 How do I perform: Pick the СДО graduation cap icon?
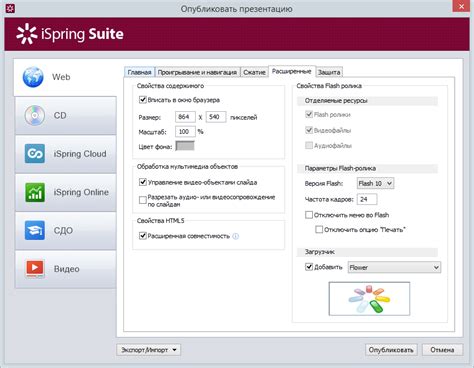(35, 230)
